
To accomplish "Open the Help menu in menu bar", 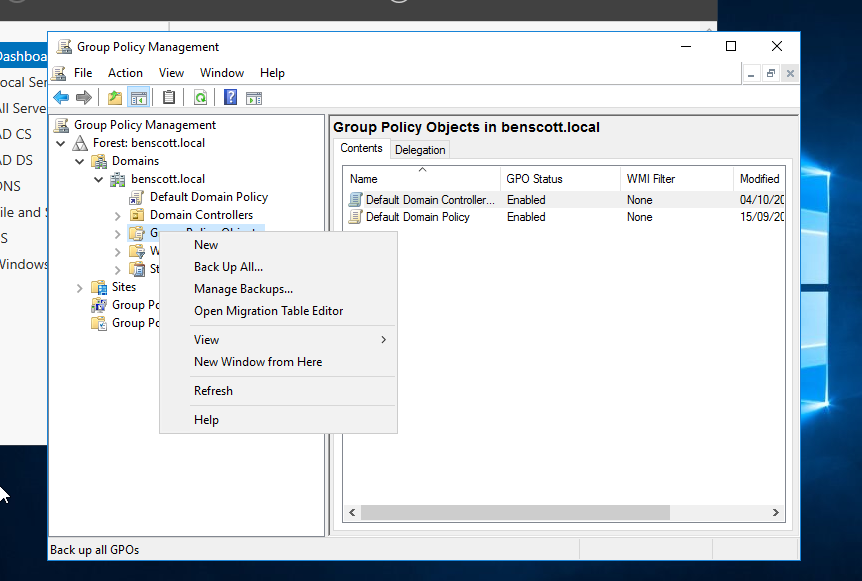I will [x=272, y=73].
